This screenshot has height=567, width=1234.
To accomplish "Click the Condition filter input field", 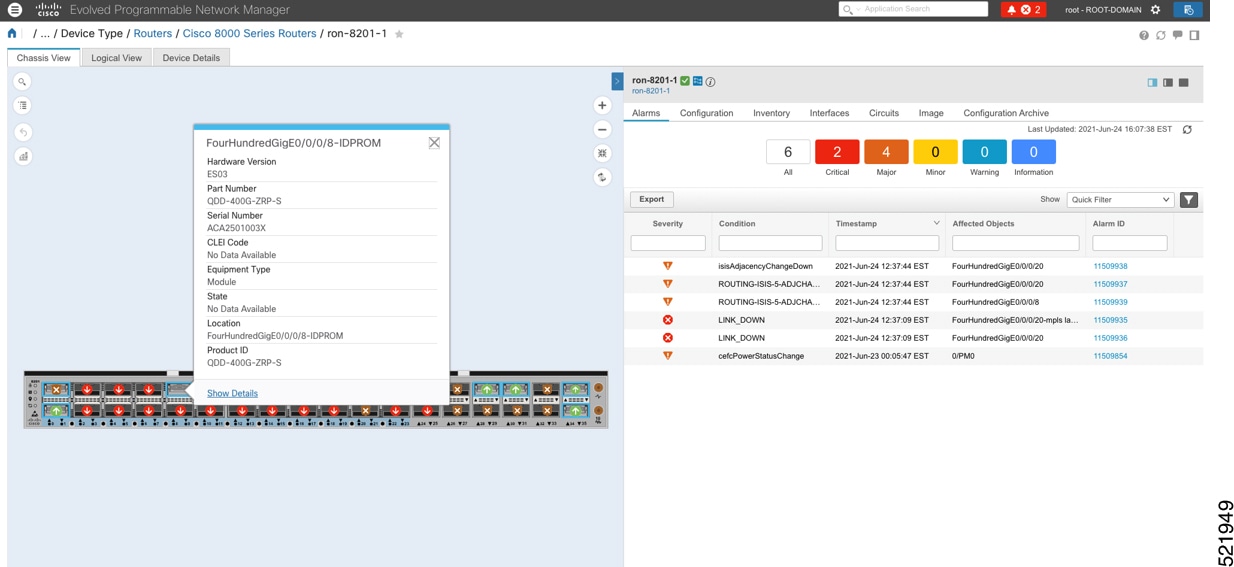I will [770, 243].
